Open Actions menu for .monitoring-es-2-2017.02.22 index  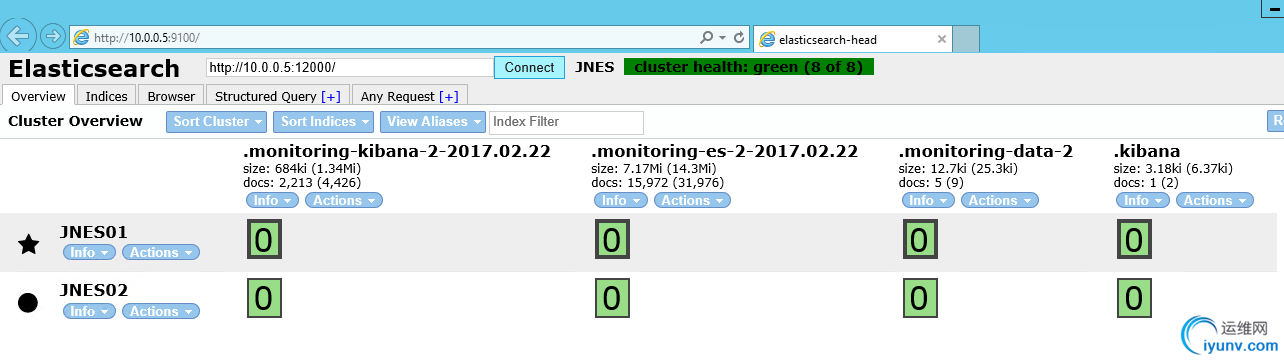691,200
